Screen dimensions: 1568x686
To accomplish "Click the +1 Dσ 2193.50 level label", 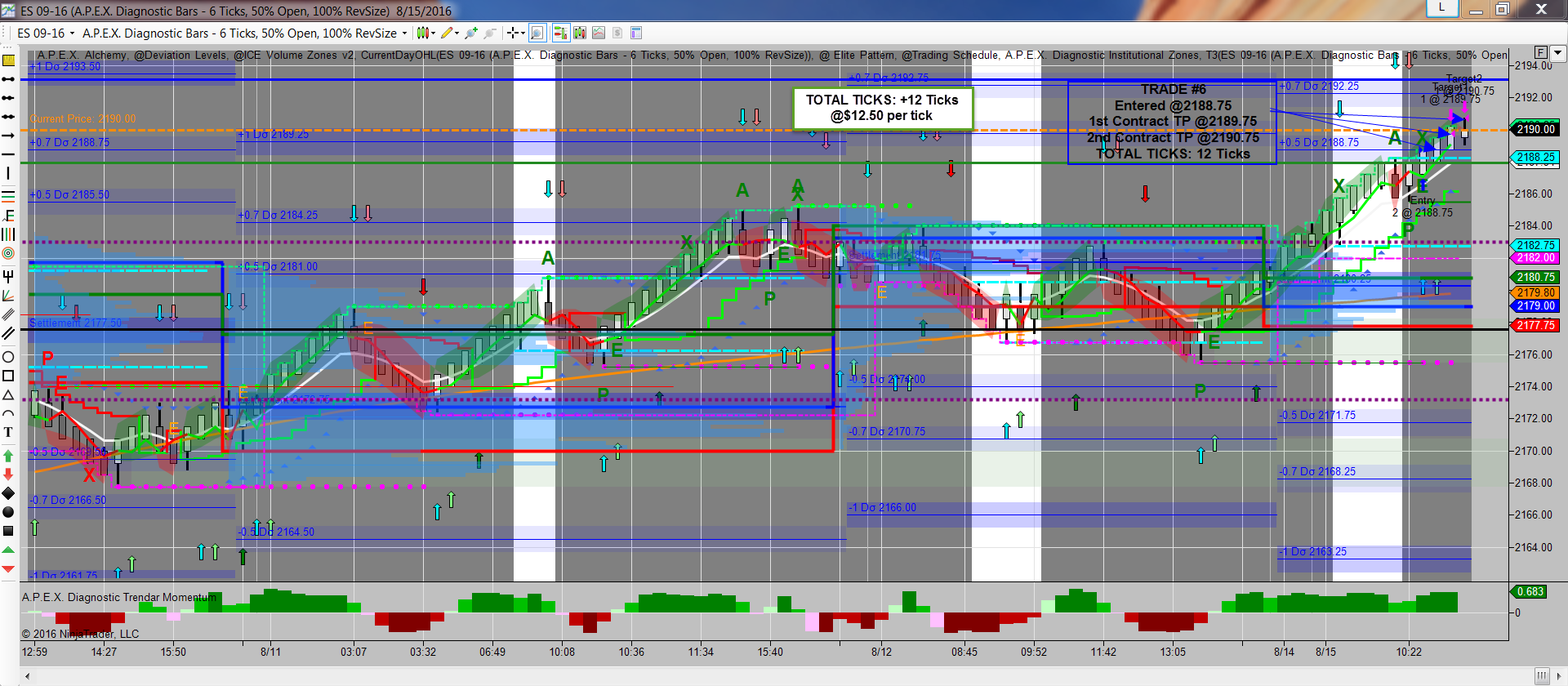I will pyautogui.click(x=65, y=67).
